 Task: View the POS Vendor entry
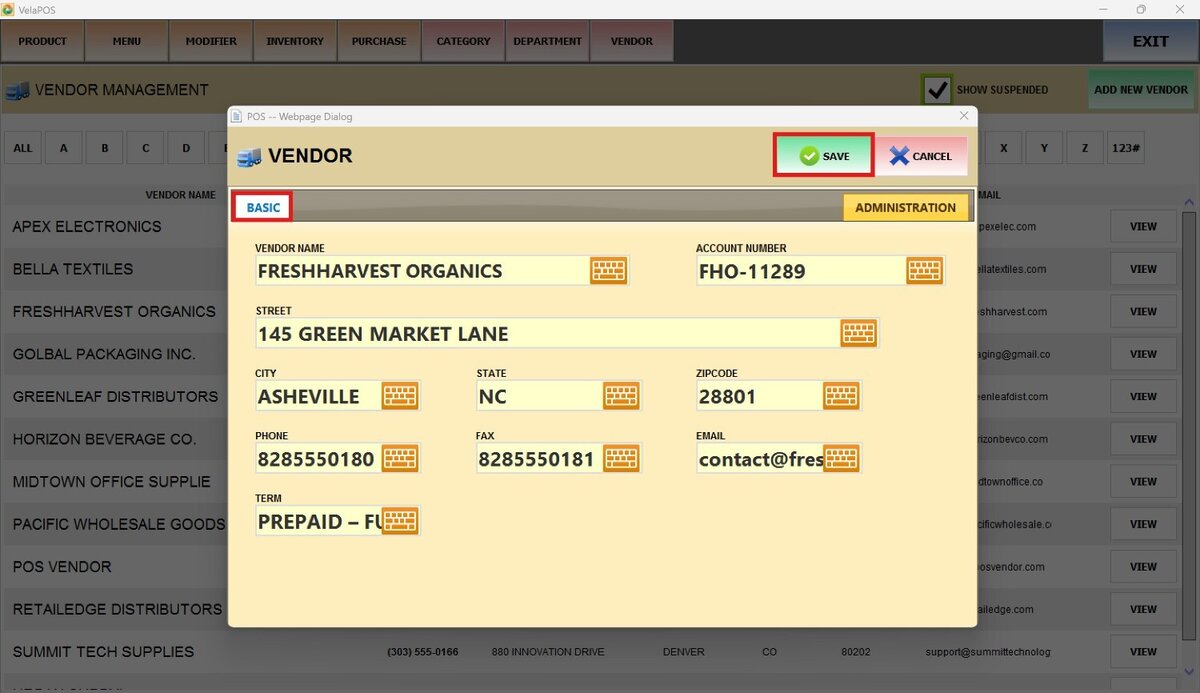tap(1143, 566)
